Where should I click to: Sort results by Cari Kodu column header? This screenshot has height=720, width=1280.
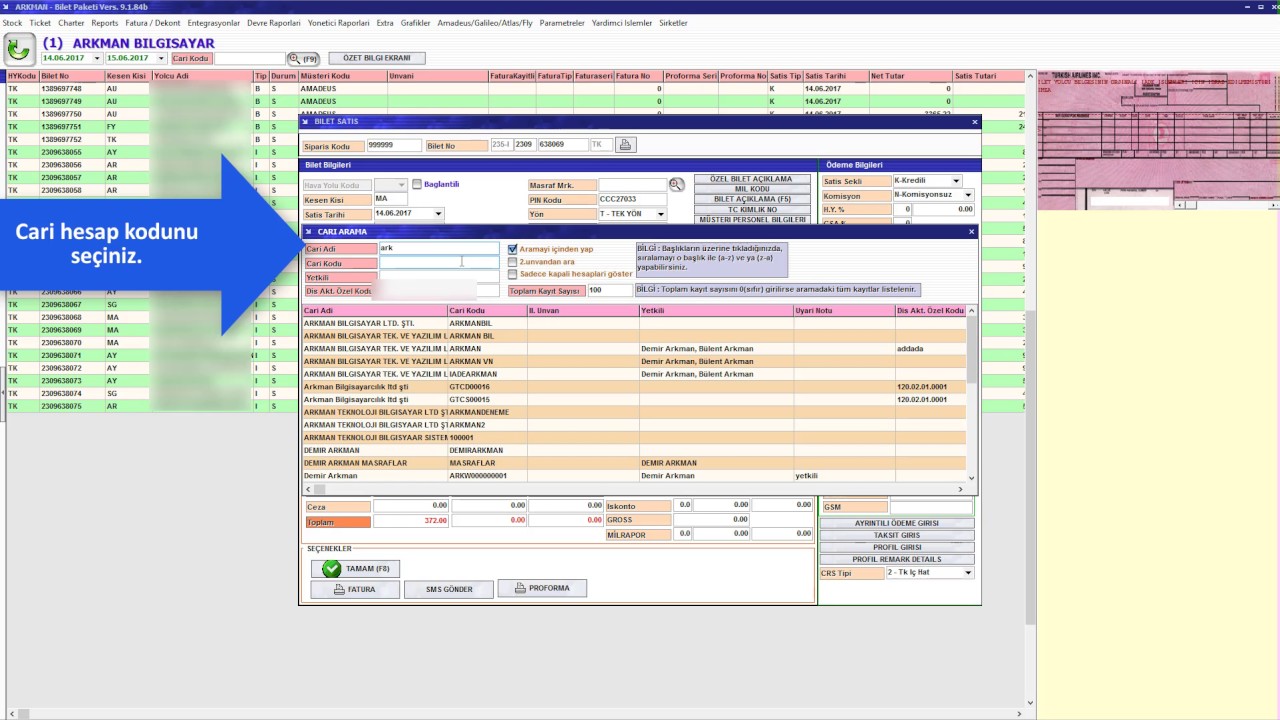point(487,311)
